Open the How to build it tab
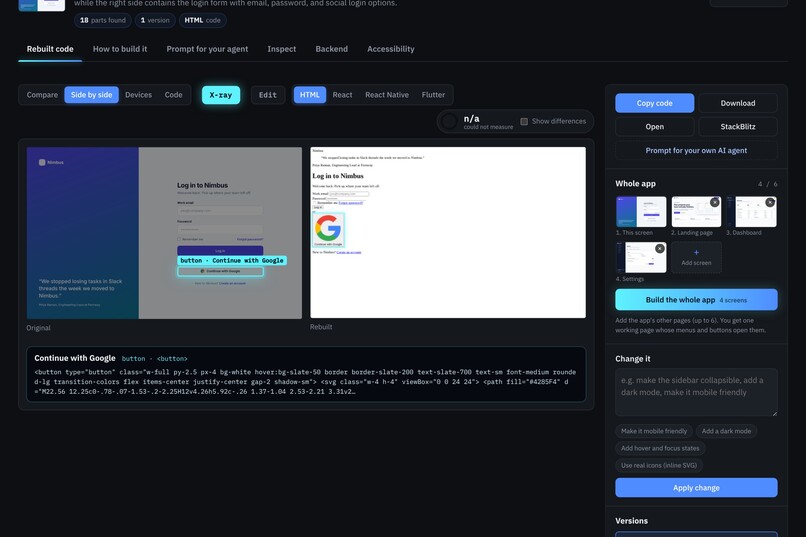Screen dimensions: 806x537 [120, 49]
